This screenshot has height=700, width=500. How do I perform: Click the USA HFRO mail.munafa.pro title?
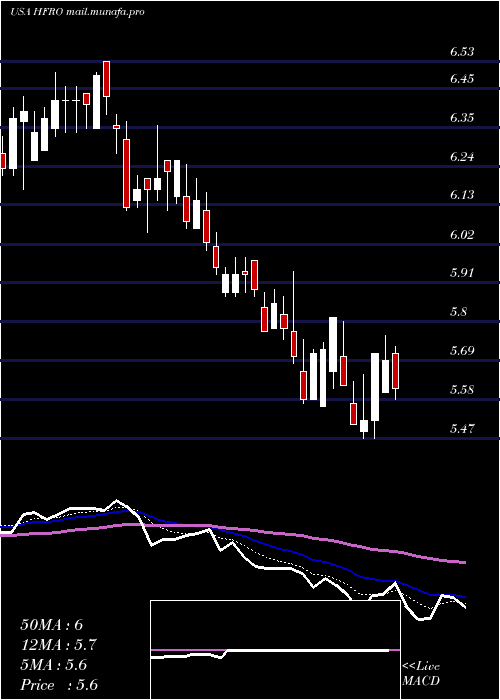pyautogui.click(x=77, y=12)
